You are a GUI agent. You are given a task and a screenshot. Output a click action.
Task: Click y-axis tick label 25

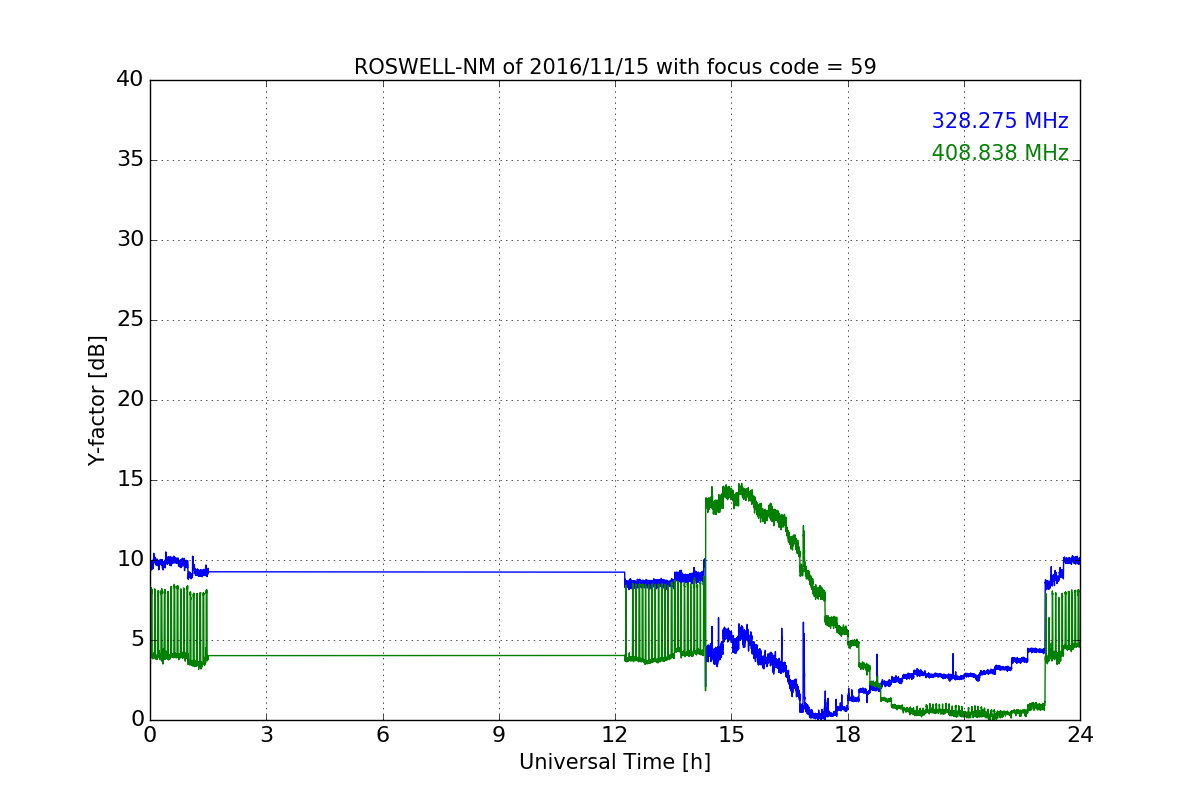[x=130, y=319]
